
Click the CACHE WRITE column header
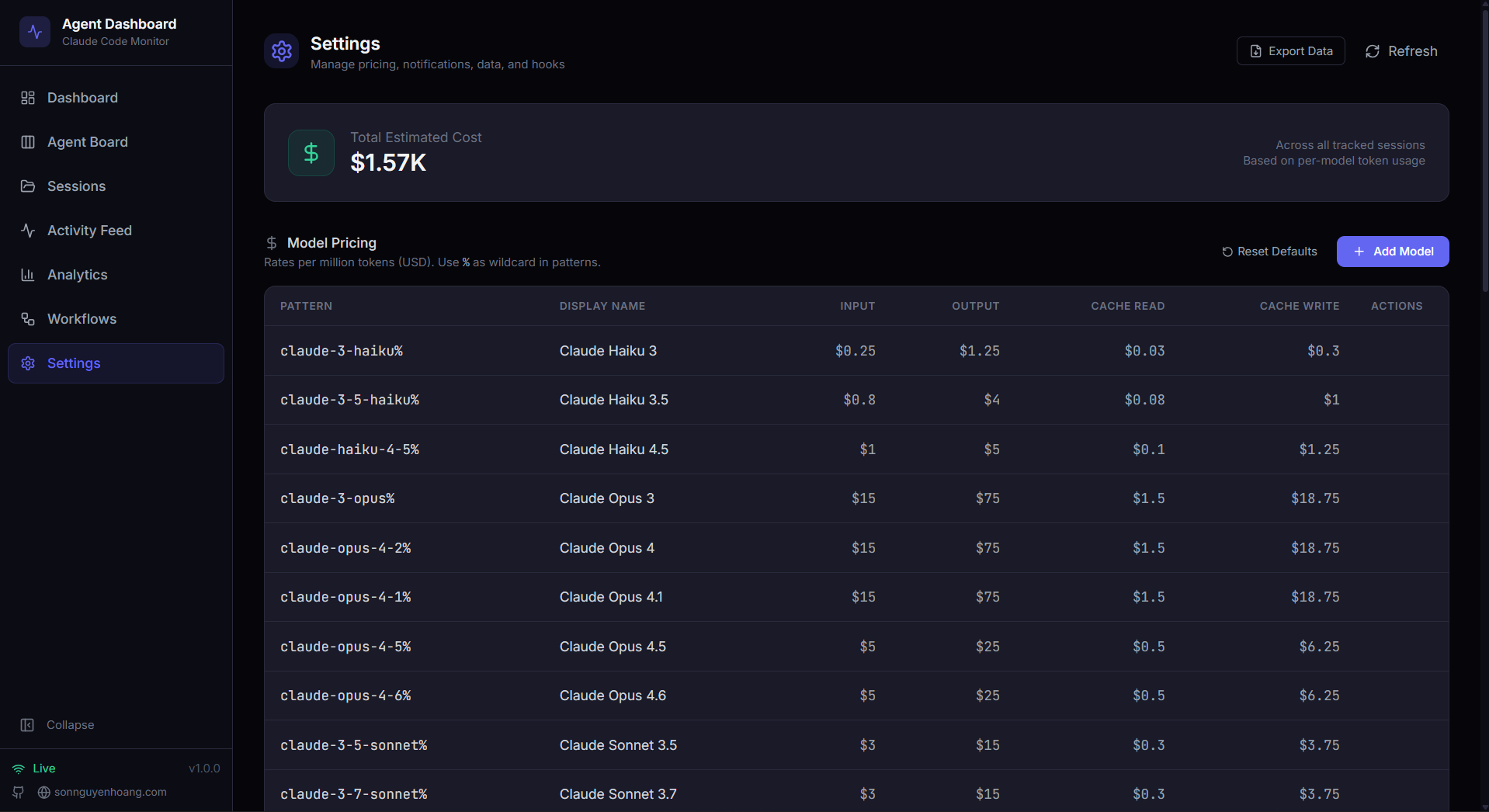pos(1300,306)
